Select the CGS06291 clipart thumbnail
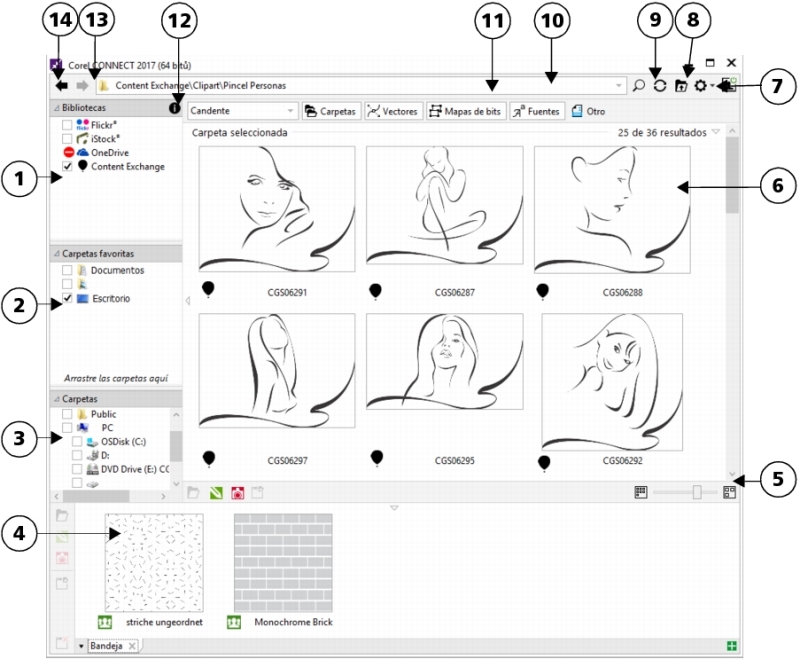This screenshot has width=800, height=659. pyautogui.click(x=277, y=210)
